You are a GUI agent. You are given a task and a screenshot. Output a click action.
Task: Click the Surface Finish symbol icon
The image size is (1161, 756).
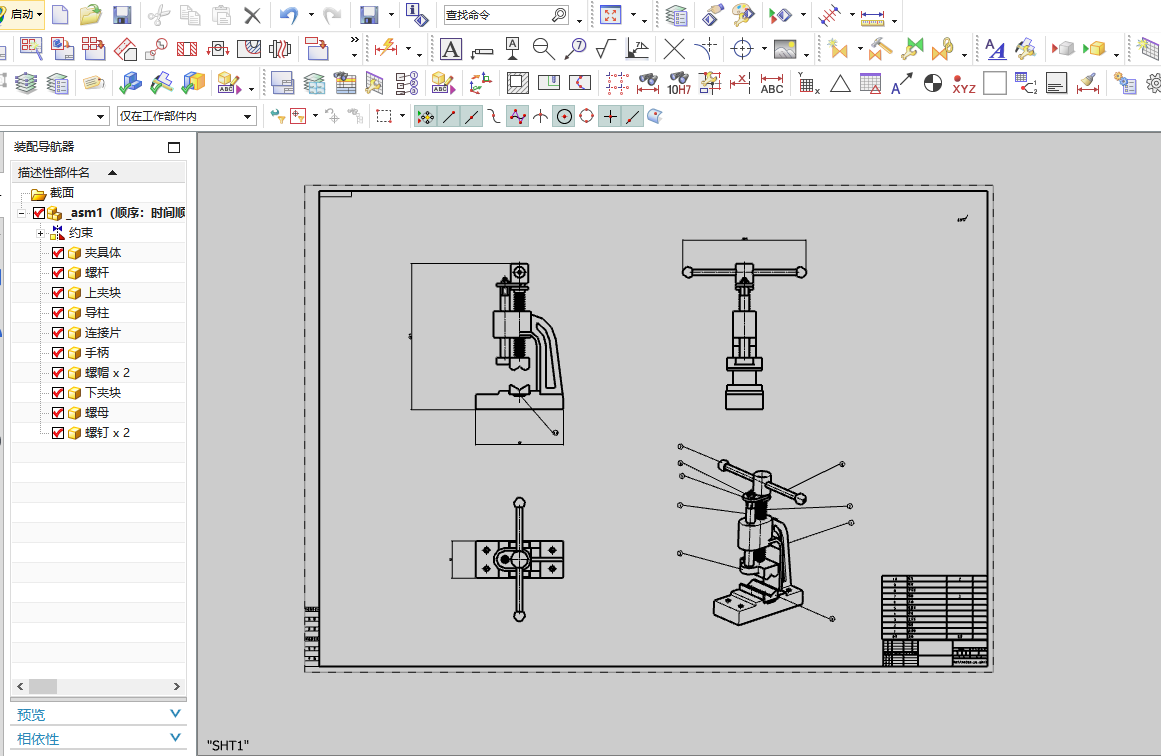coord(606,49)
